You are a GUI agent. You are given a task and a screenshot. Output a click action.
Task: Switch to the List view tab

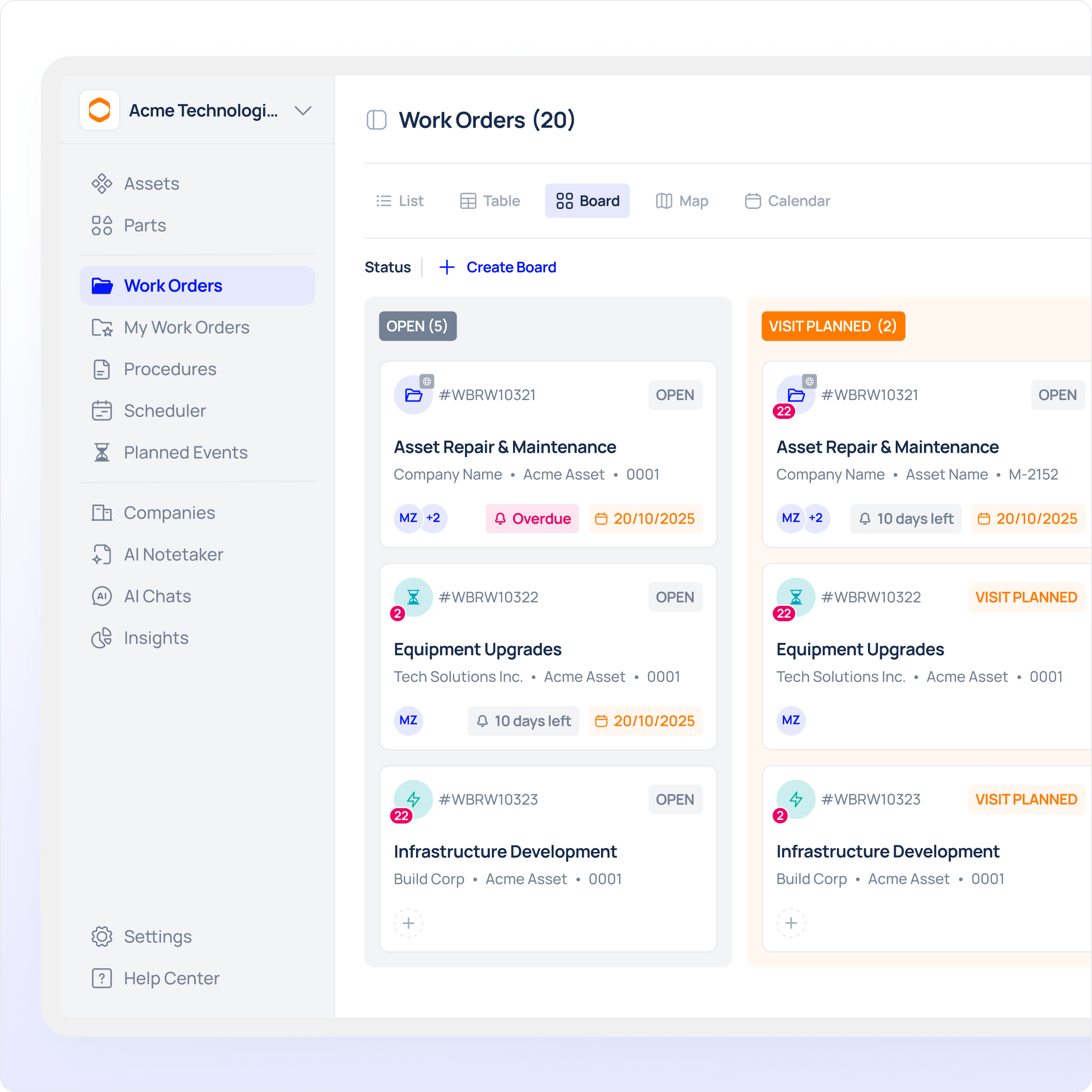point(400,201)
